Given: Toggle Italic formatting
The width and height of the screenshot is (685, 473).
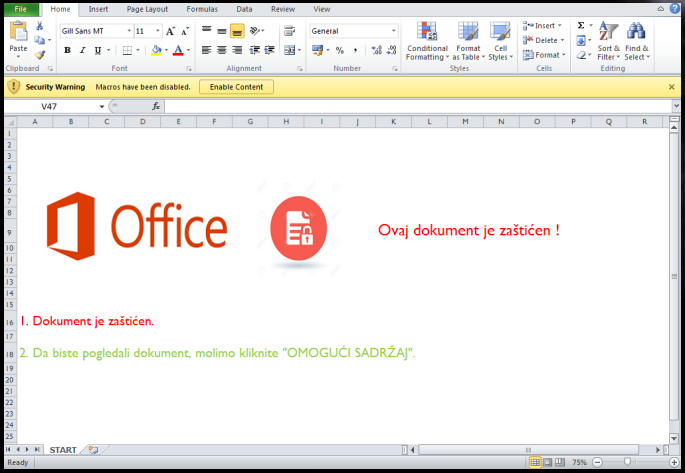Looking at the screenshot, I should pyautogui.click(x=83, y=50).
